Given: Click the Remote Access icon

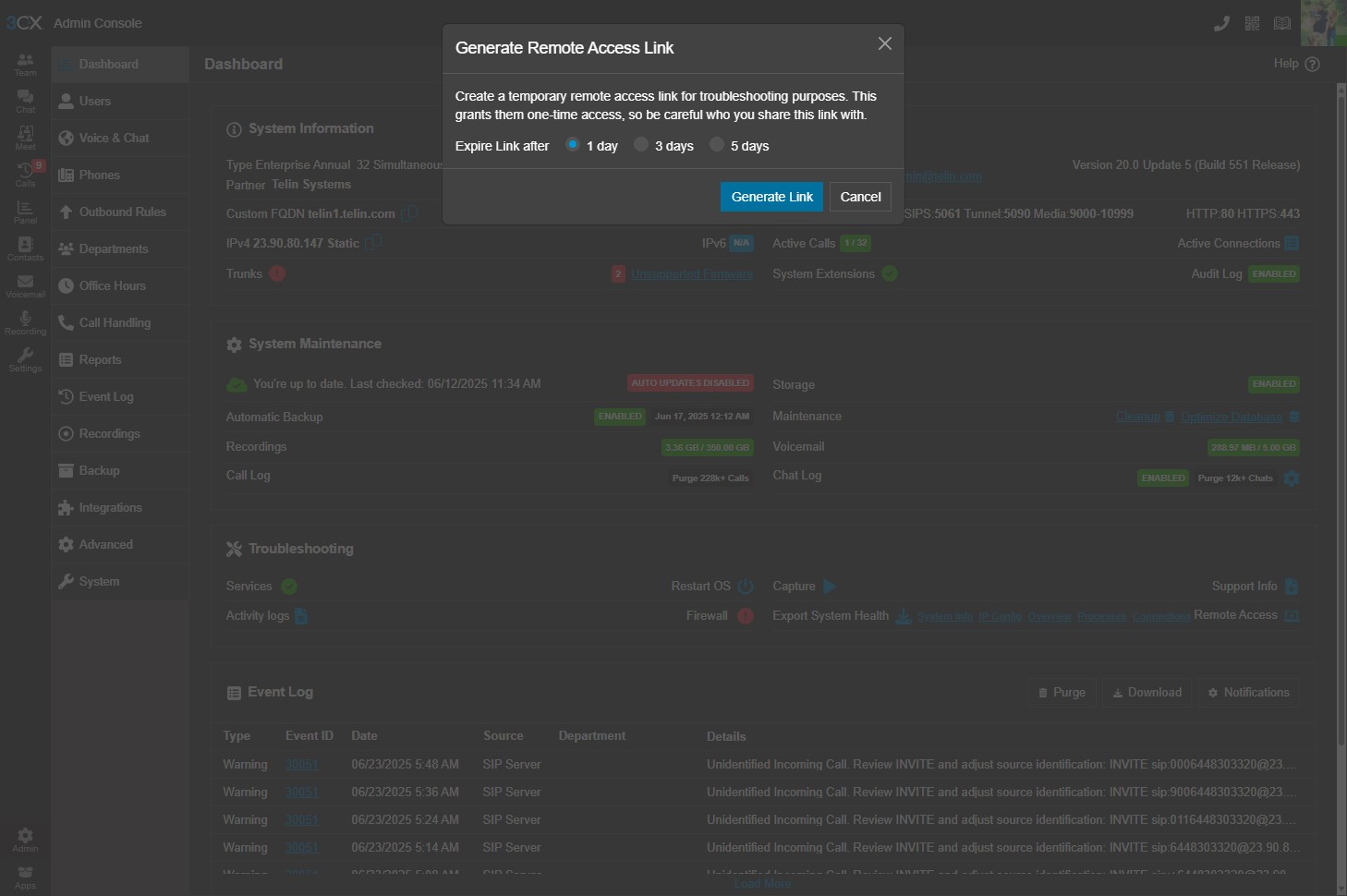Looking at the screenshot, I should (1292, 615).
